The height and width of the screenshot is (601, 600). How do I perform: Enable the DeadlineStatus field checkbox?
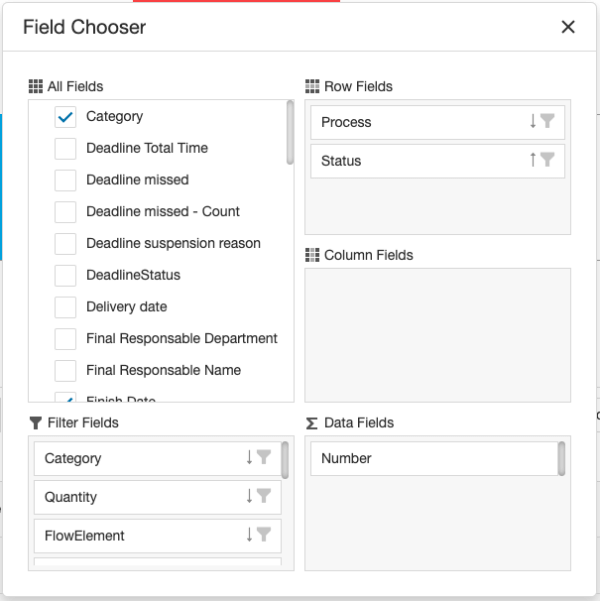point(65,275)
